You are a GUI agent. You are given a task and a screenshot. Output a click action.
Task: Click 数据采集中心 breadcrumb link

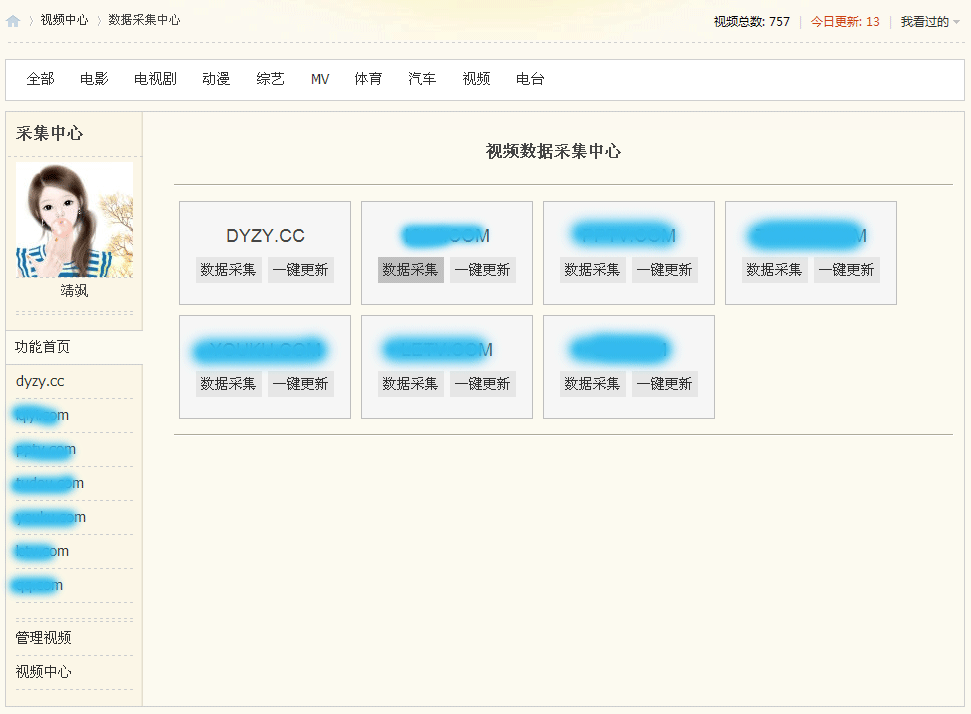pos(144,20)
